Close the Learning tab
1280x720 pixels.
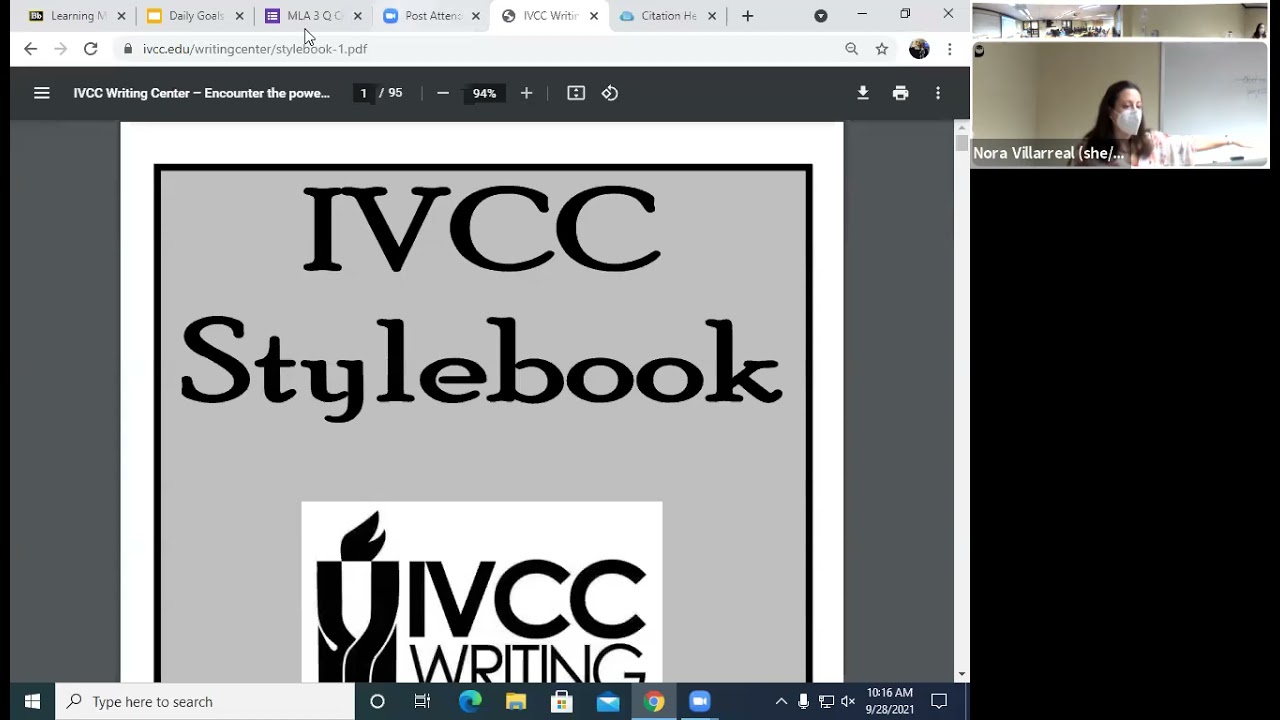tap(121, 16)
